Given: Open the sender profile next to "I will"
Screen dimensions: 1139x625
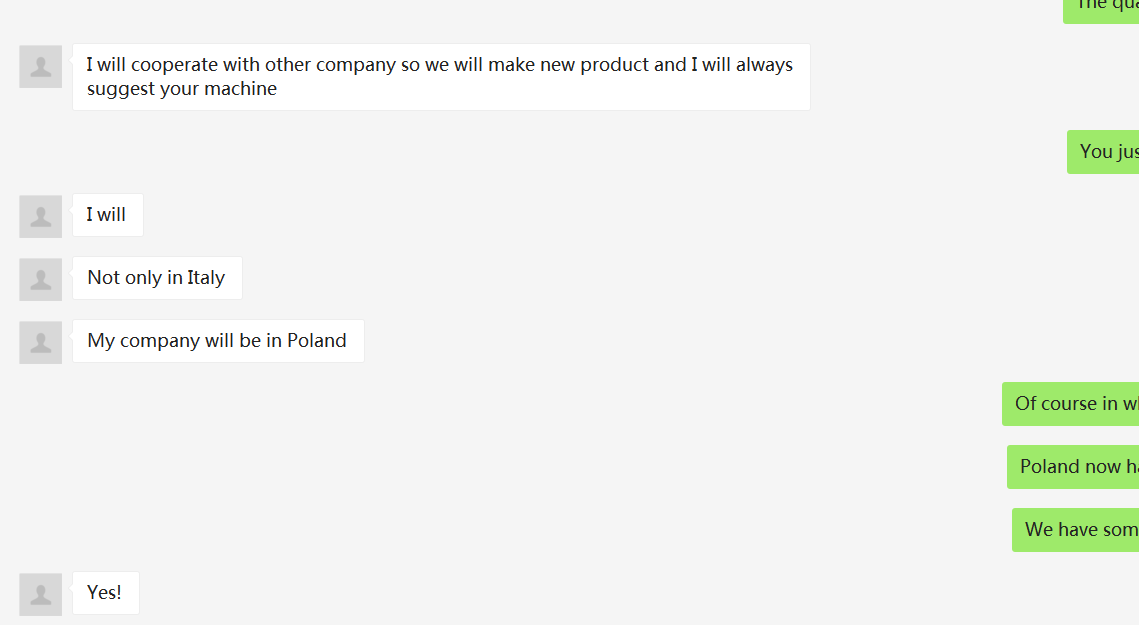Looking at the screenshot, I should 41,217.
